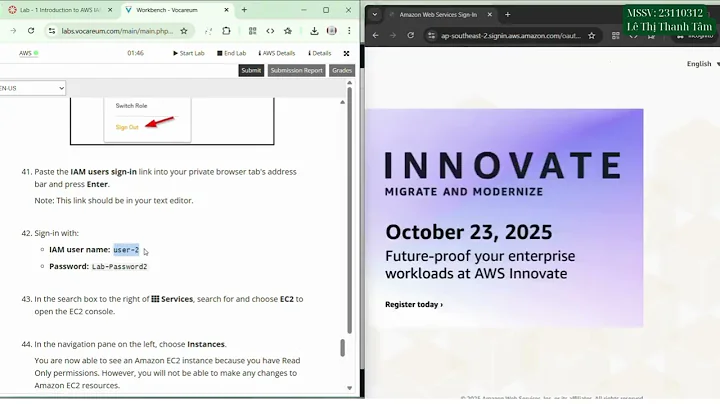
Task: Open the favorites star icon right of code brackets
Action: (x=288, y=31)
